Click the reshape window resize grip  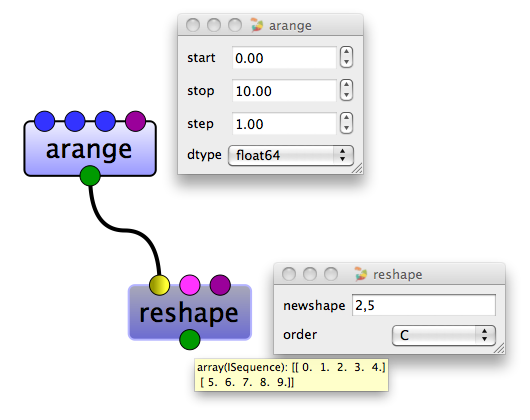pos(500,348)
